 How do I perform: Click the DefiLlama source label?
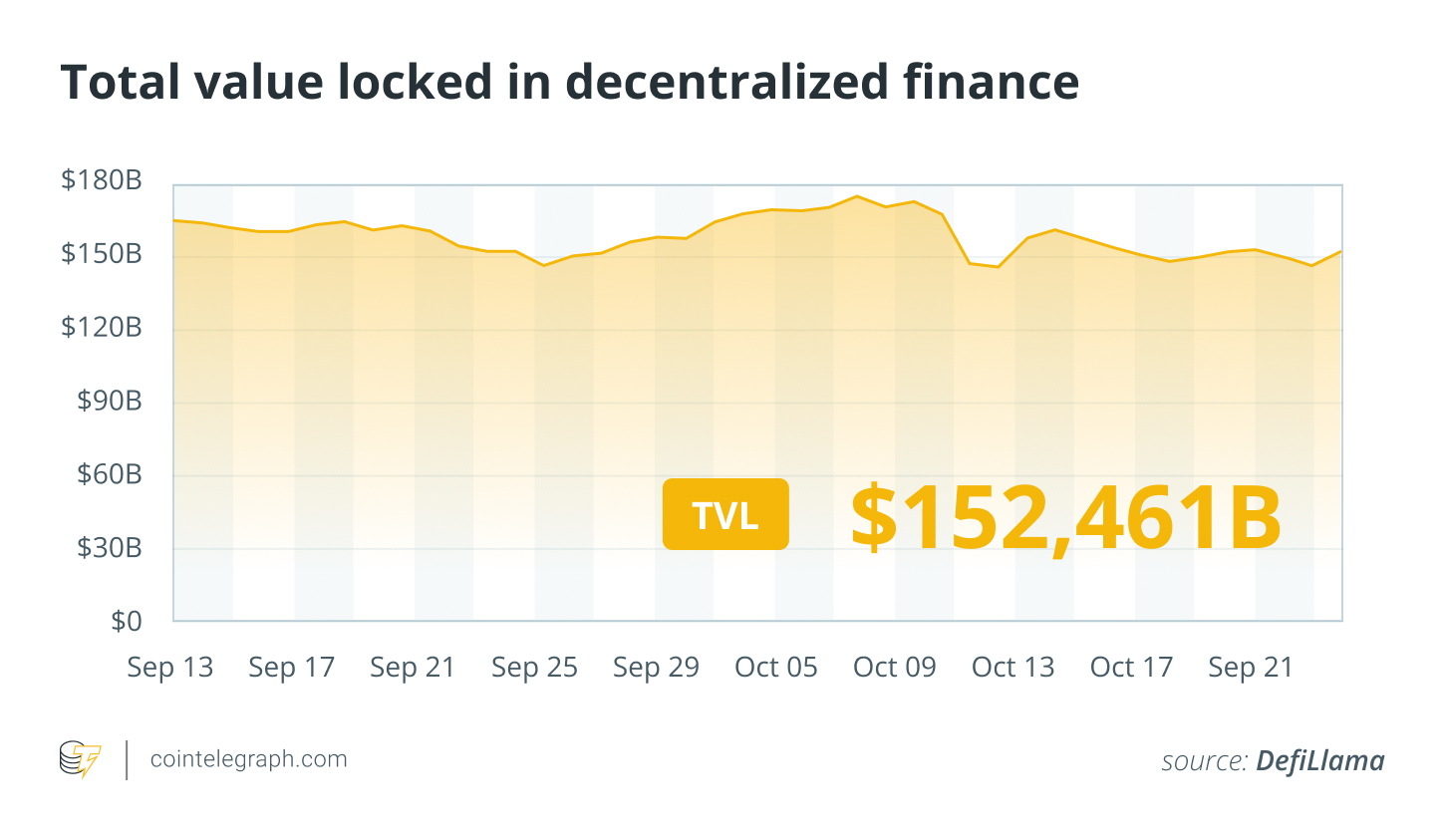click(1319, 761)
